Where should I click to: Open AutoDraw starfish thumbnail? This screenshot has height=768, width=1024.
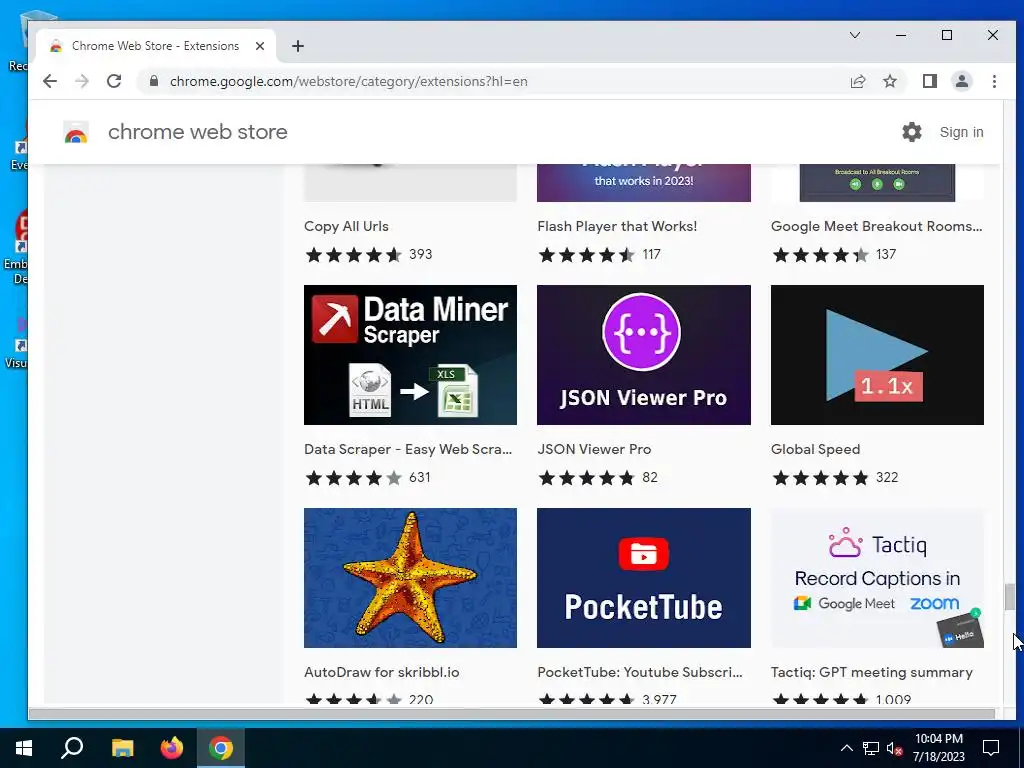pyautogui.click(x=410, y=578)
